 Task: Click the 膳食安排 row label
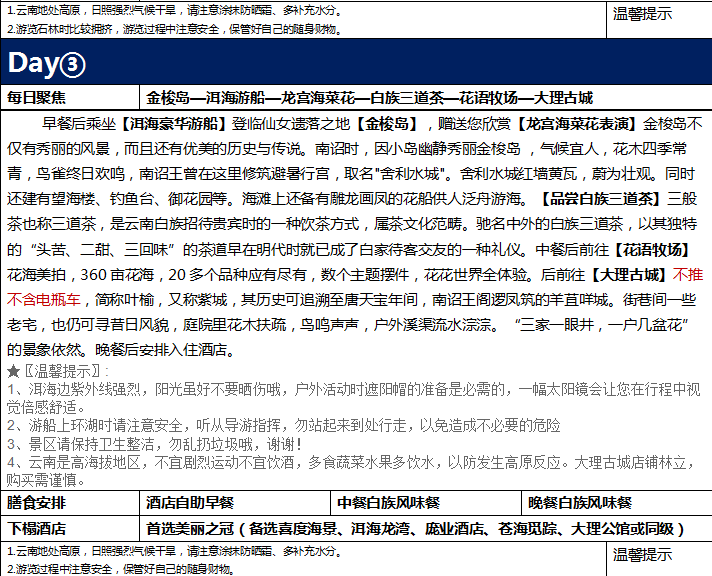click(x=37, y=502)
